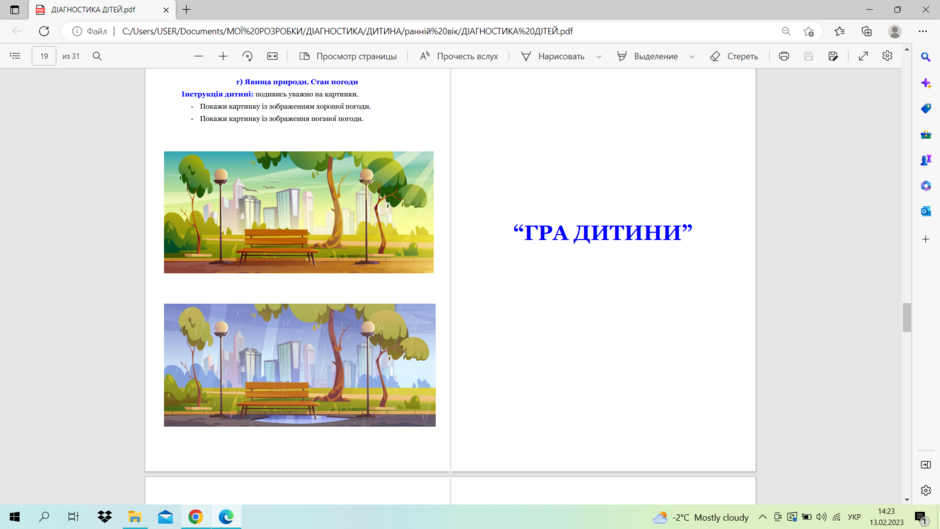Viewport: 940px width, 529px height.
Task: Open sidebar Discover sparkle icon
Action: [926, 83]
